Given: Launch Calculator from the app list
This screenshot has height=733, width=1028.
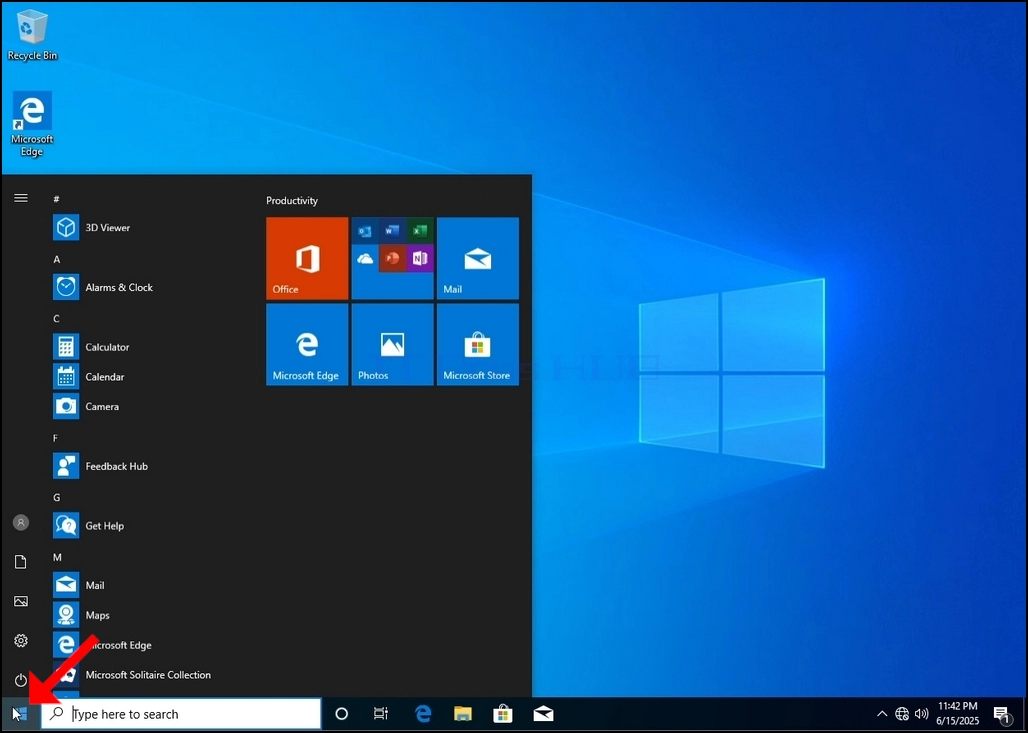Looking at the screenshot, I should pos(148,347).
